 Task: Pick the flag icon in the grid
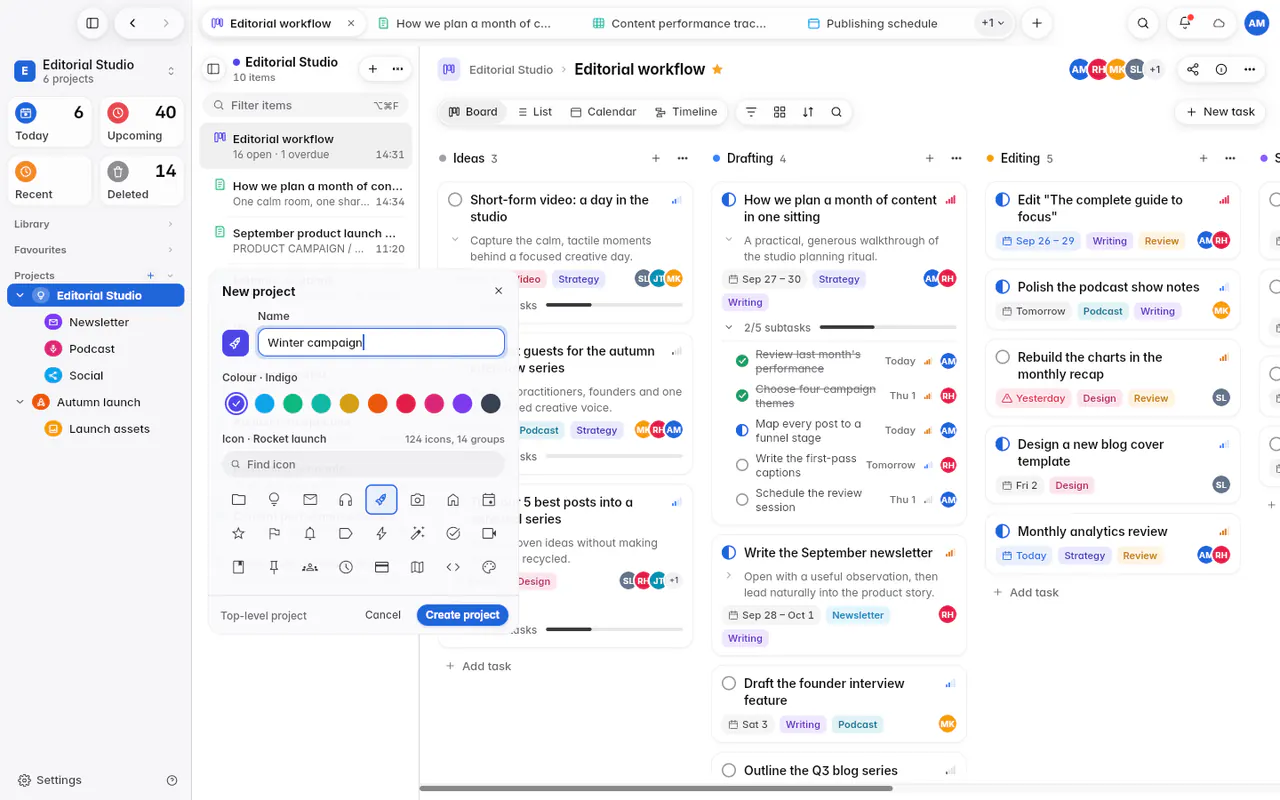pos(274,534)
